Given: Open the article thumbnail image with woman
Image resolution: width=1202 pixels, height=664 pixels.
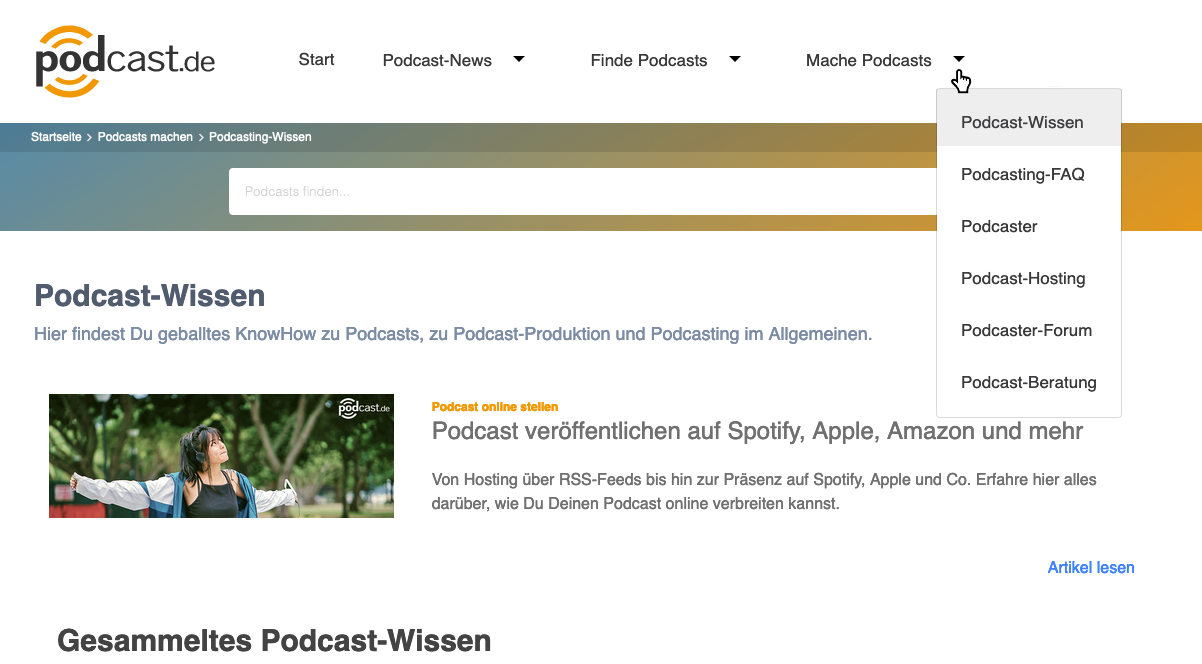Looking at the screenshot, I should pos(221,456).
